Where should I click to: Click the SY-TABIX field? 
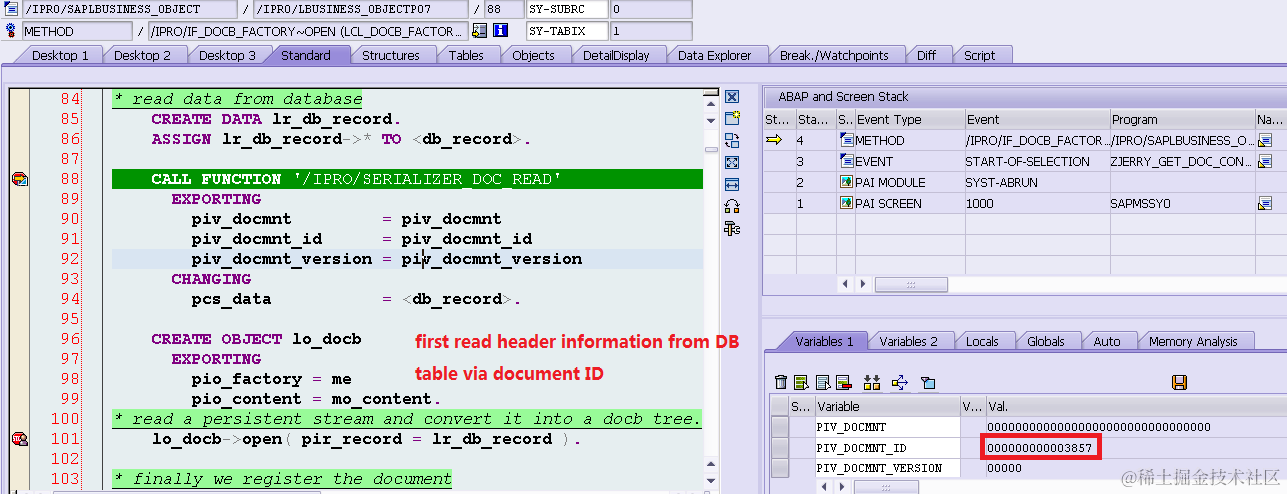(566, 31)
